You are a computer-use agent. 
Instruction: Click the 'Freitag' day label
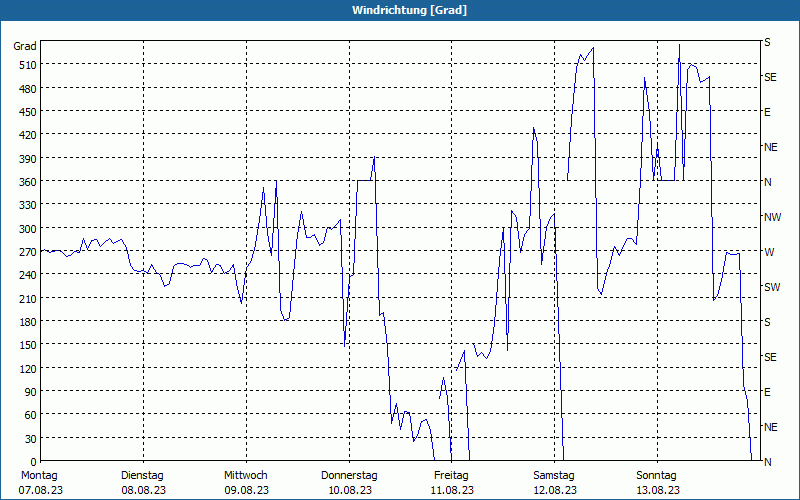click(x=451, y=475)
